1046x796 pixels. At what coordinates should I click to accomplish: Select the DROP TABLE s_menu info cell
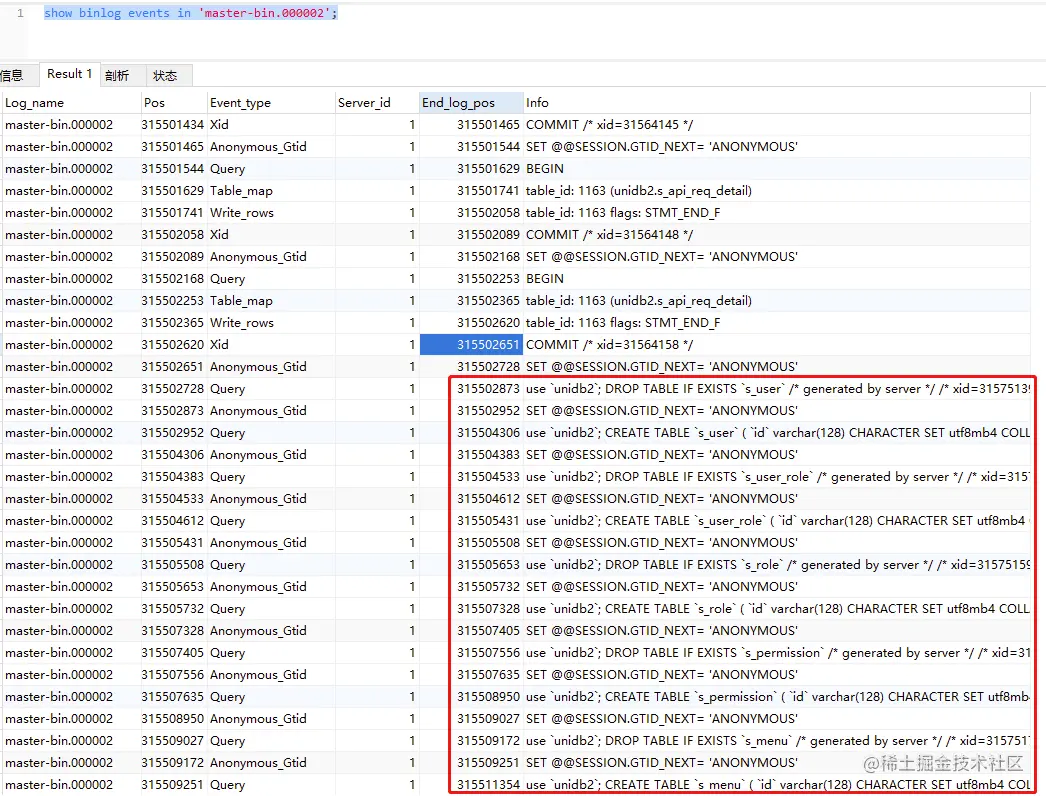[776, 741]
